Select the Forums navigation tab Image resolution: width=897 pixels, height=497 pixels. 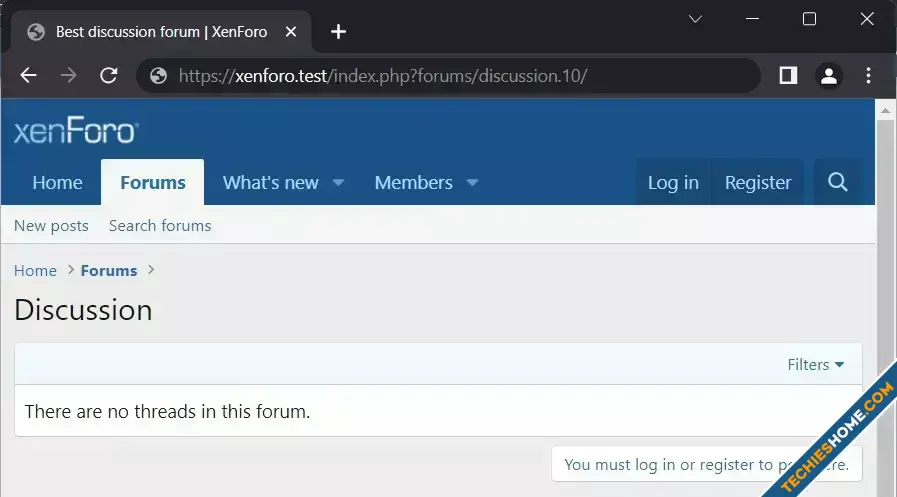[x=153, y=182]
